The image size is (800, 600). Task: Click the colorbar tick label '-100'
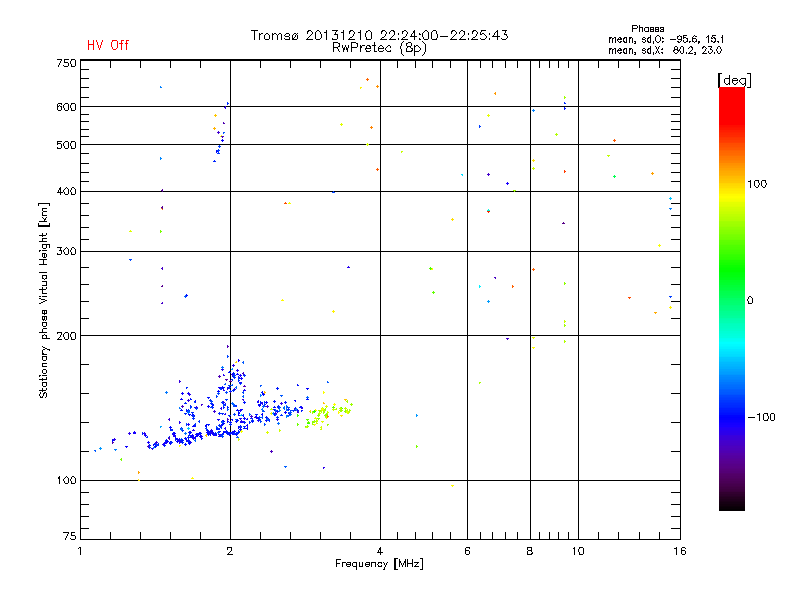point(762,417)
